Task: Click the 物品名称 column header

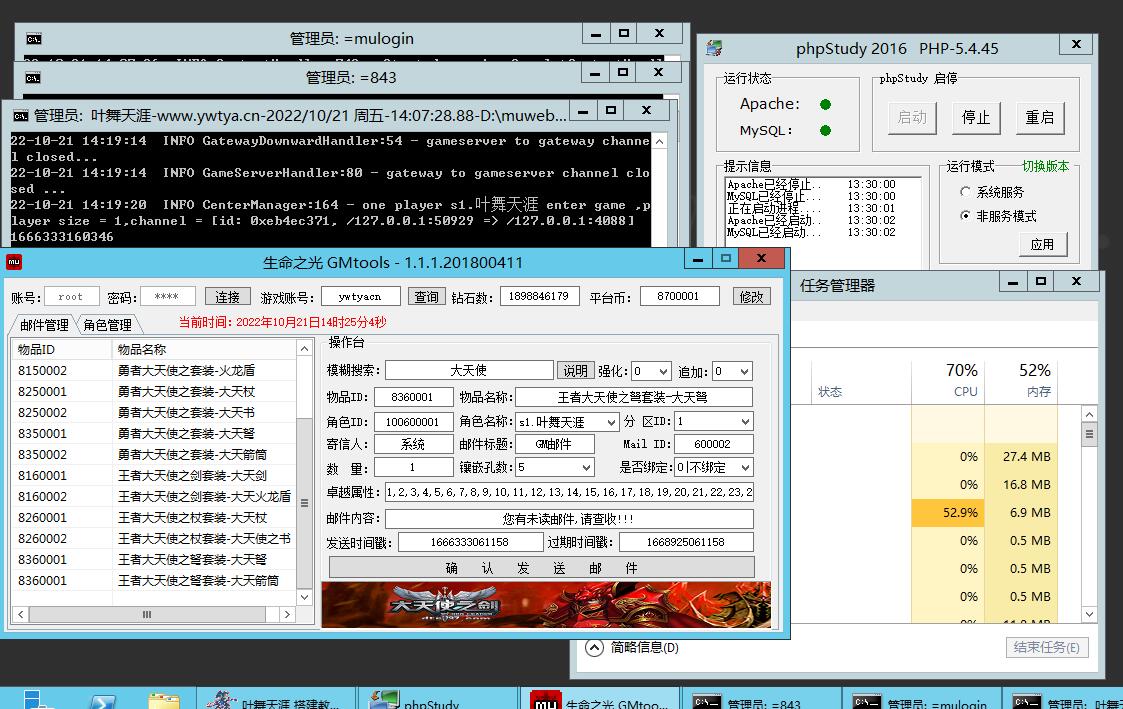Action: 203,349
